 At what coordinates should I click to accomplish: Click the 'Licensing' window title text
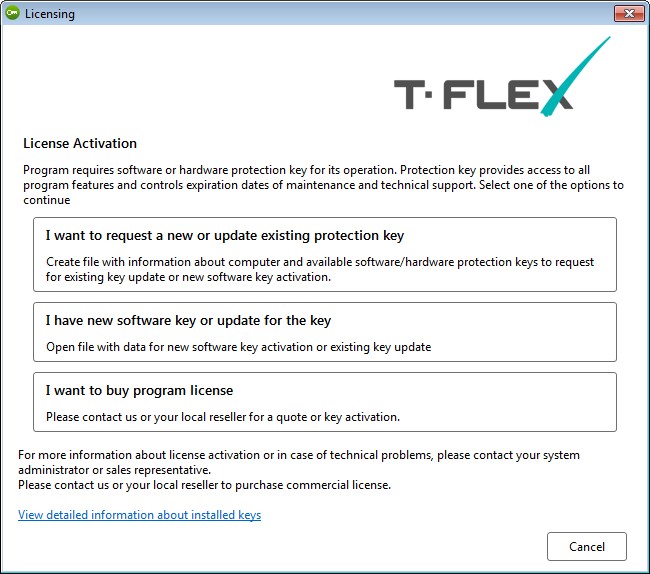(x=50, y=14)
